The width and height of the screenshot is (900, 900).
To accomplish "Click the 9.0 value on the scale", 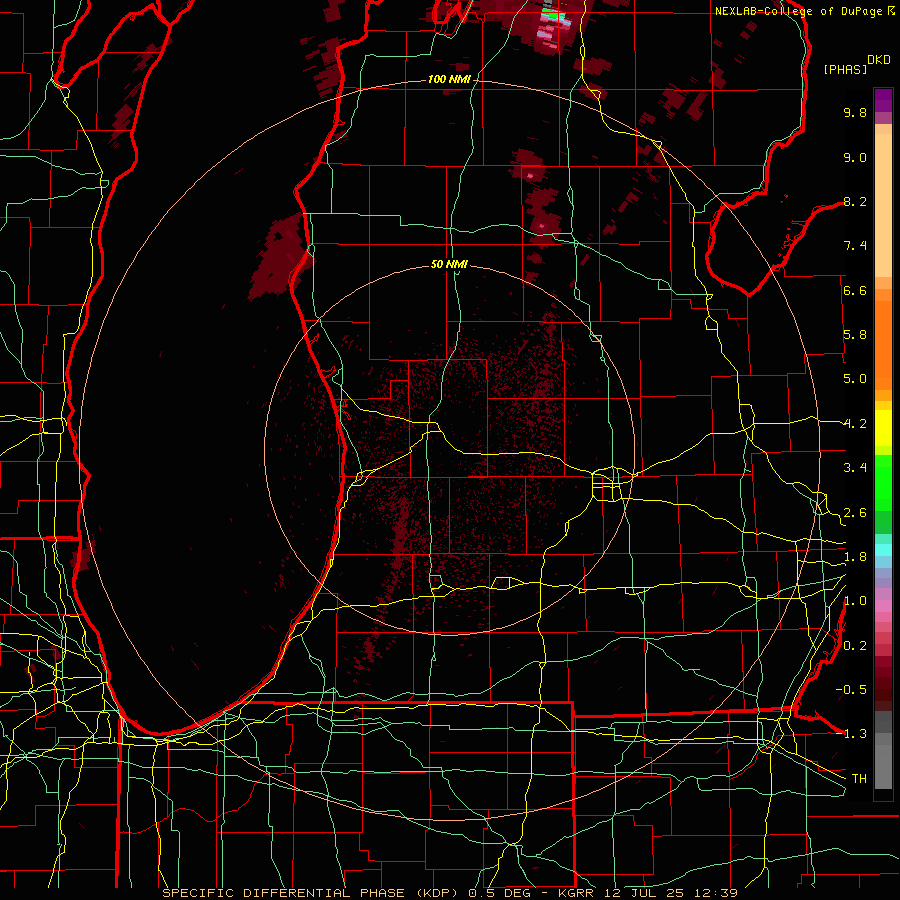I will [855, 158].
